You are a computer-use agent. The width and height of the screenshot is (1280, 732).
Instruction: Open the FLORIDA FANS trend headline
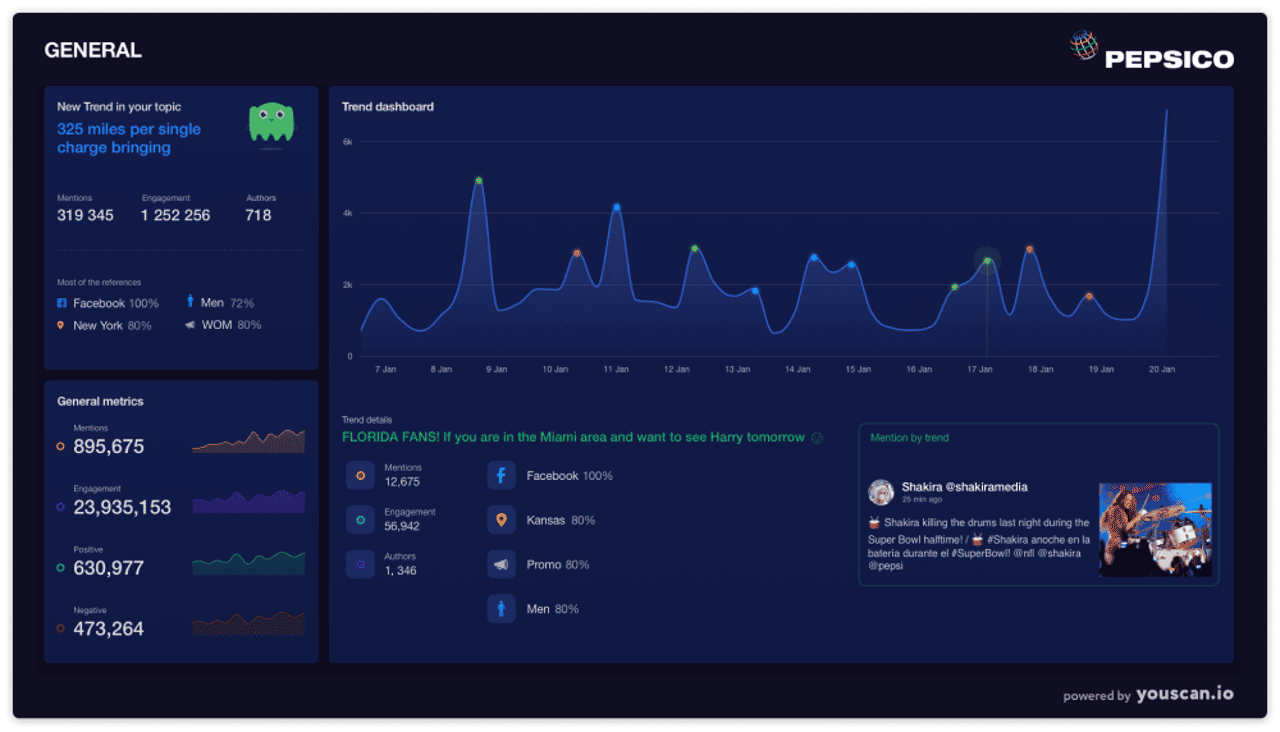(x=573, y=437)
